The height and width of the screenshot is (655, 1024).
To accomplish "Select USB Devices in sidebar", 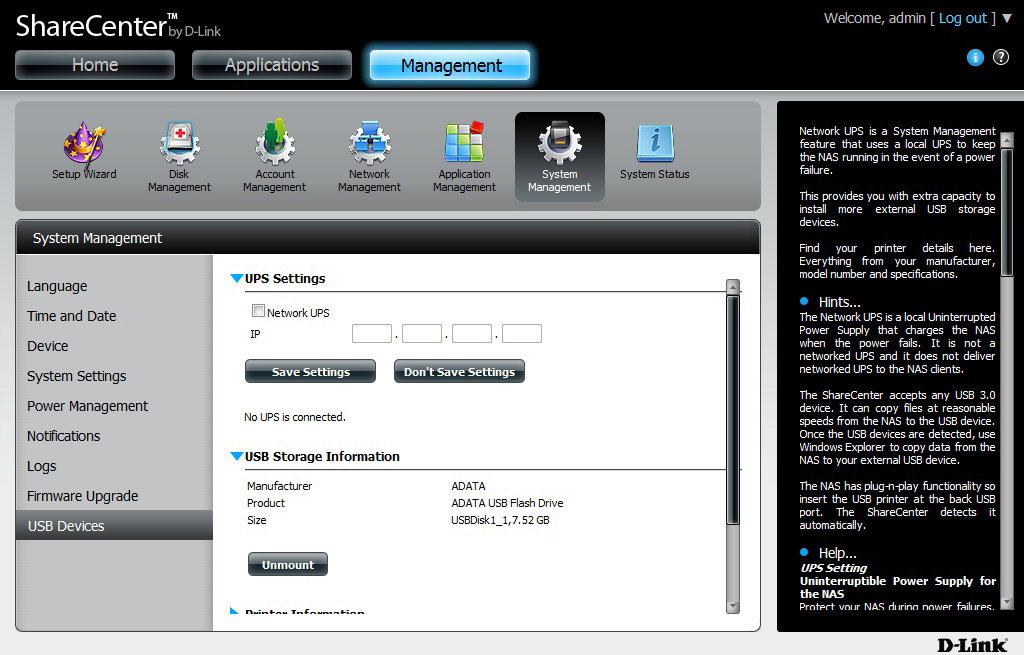I will 114,526.
